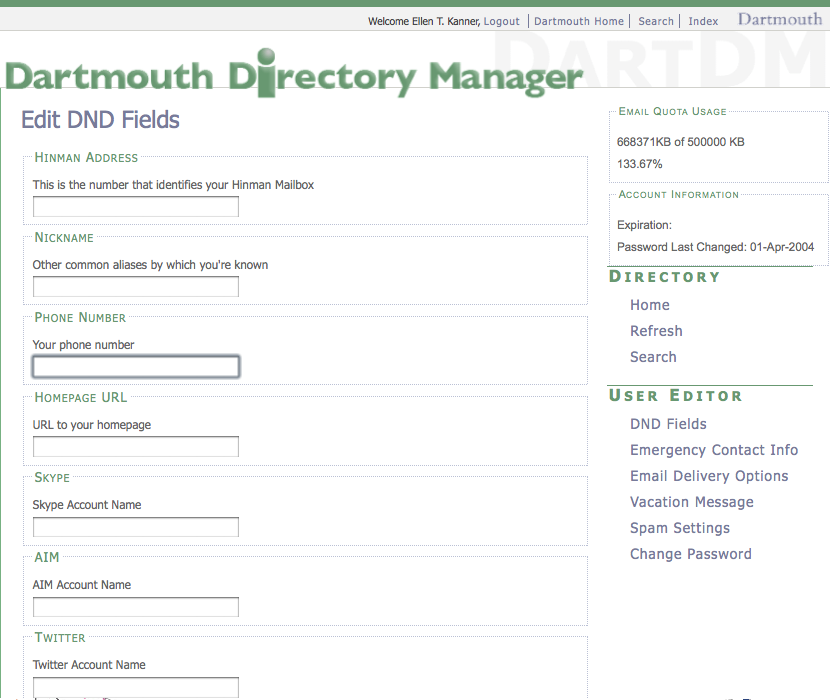Click the 'Directory' sidebar heading
The width and height of the screenshot is (830, 700).
[x=664, y=277]
